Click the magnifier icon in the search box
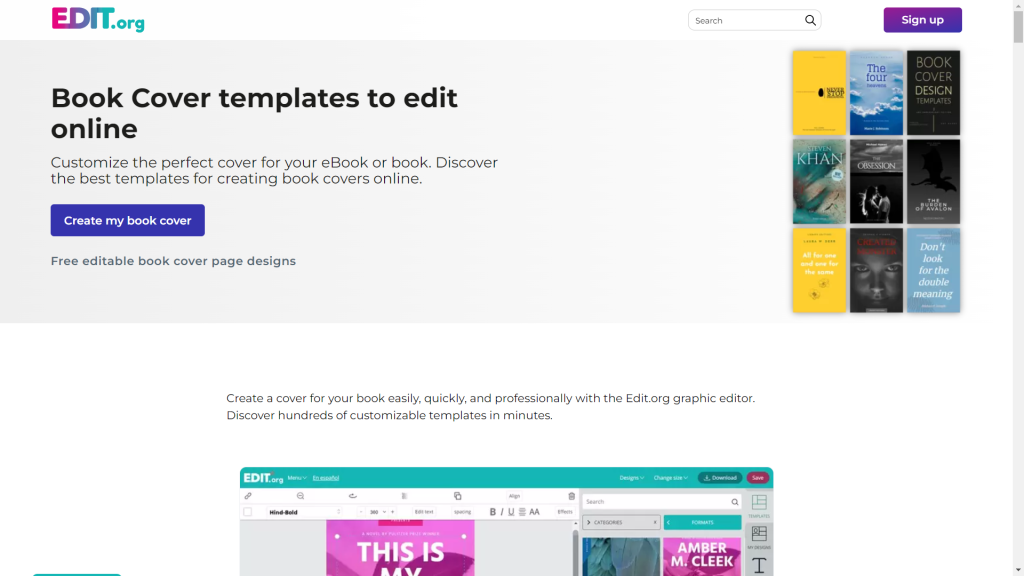Image resolution: width=1024 pixels, height=576 pixels. point(810,20)
